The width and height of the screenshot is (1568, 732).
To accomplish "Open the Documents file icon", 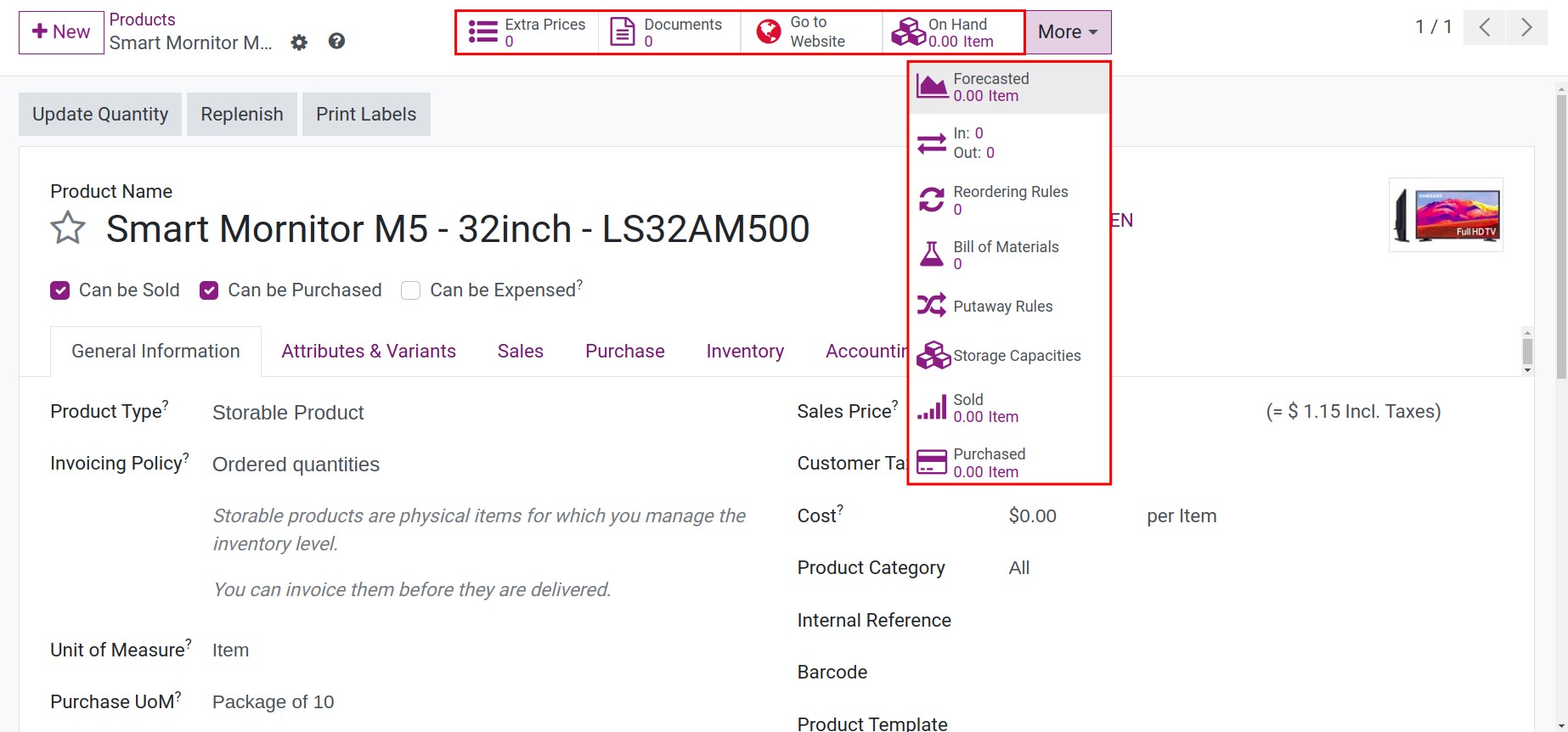I will 623,32.
